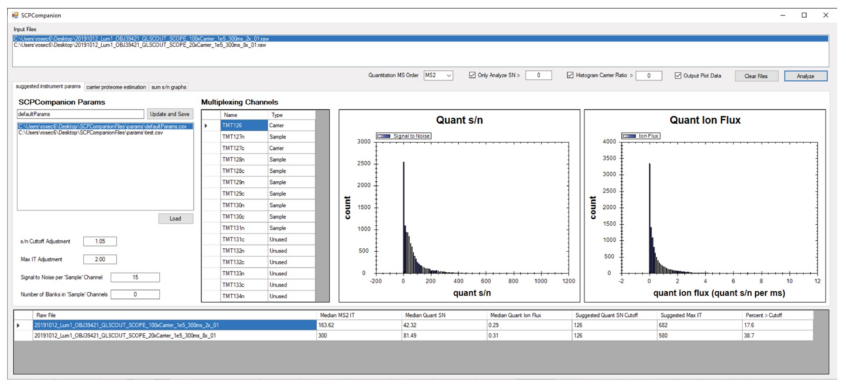Click the Ion Flux legend marker

coord(629,136)
